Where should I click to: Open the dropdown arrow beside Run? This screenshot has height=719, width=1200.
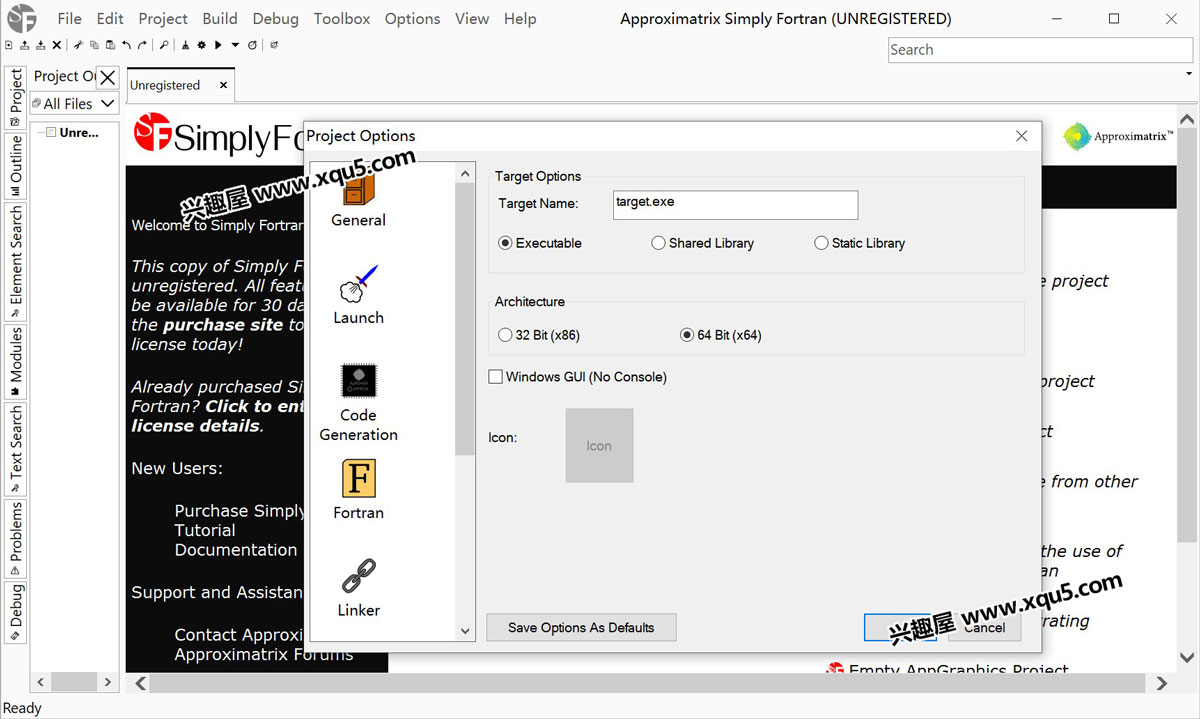pyautogui.click(x=235, y=45)
